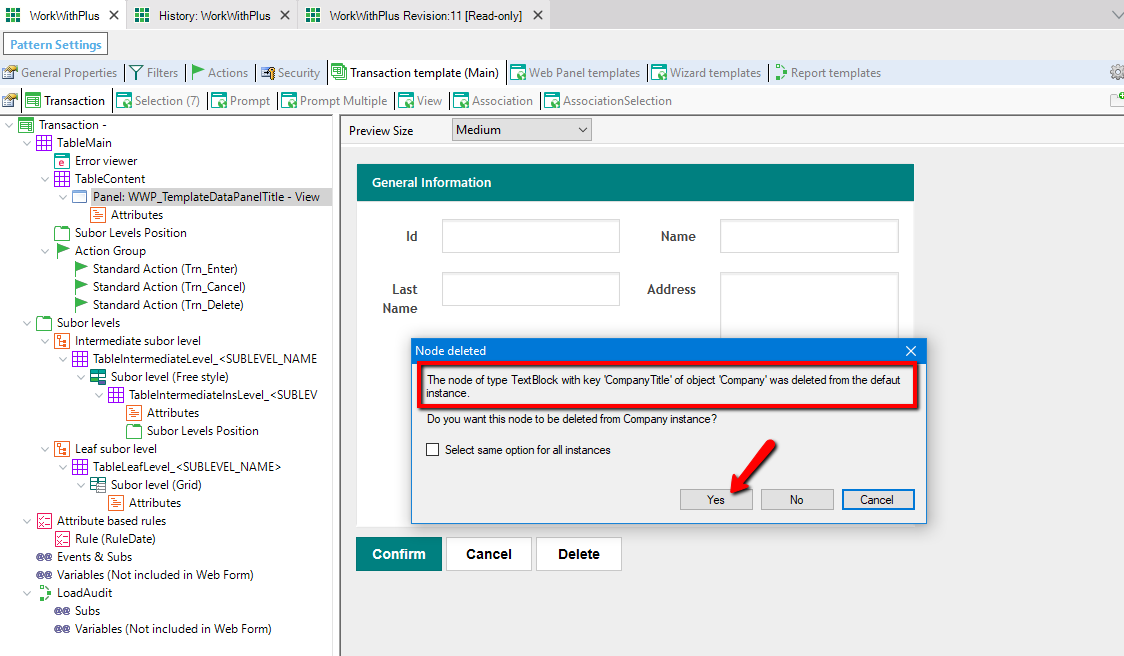Click the Rule (RuleDate) icon in tree

pos(62,539)
